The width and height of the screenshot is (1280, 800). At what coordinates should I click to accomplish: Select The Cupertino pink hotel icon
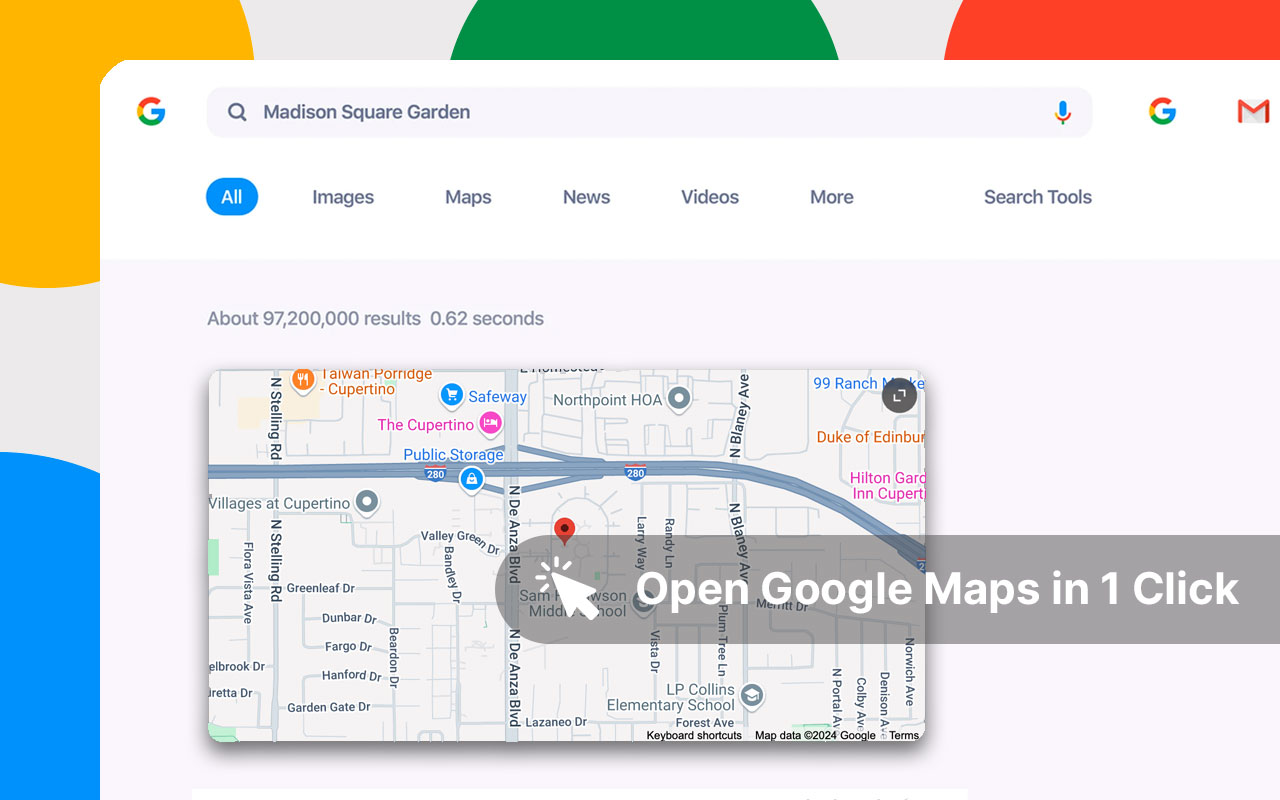click(x=490, y=424)
